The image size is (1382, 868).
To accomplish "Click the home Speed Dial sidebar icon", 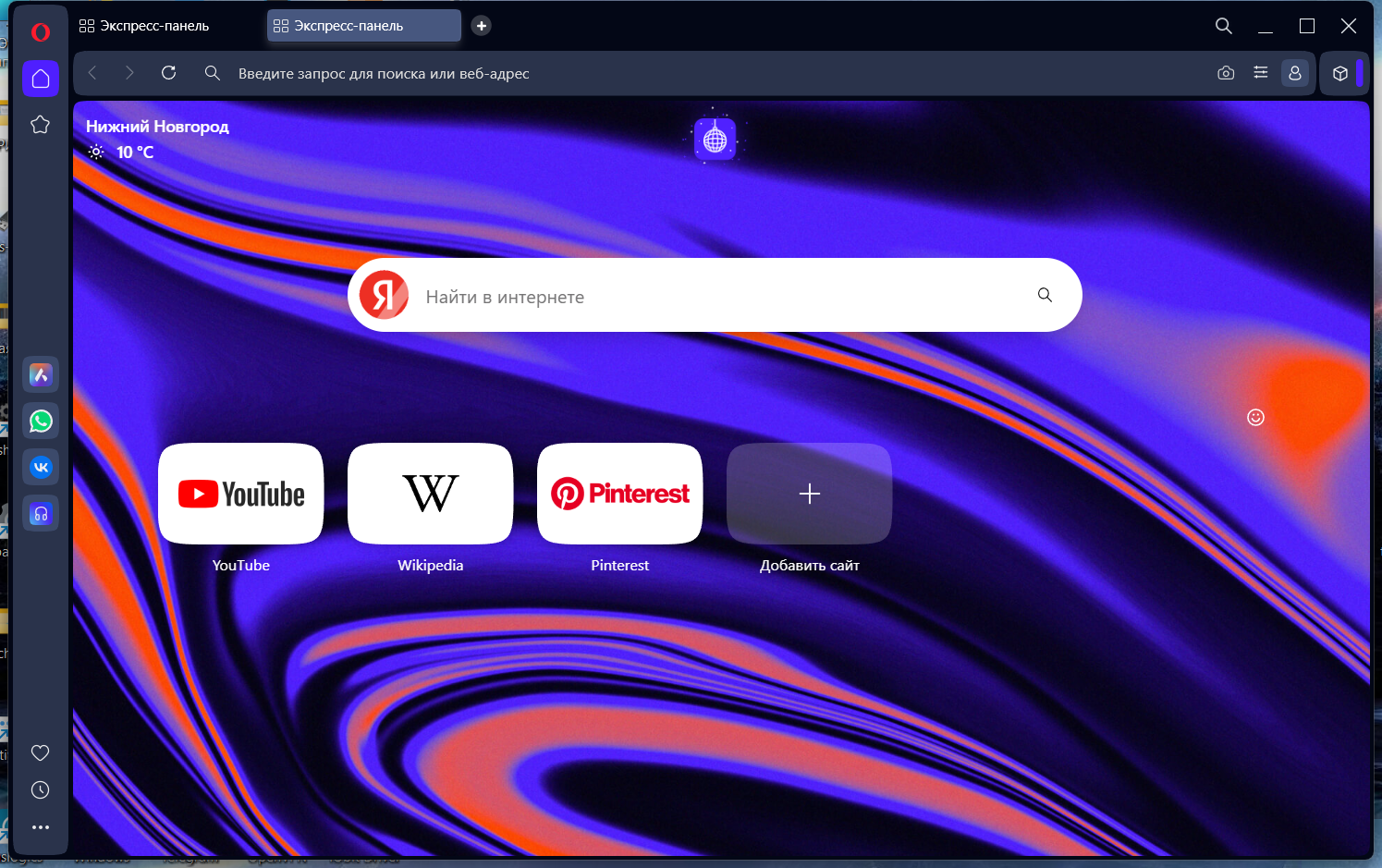I will [x=41, y=79].
